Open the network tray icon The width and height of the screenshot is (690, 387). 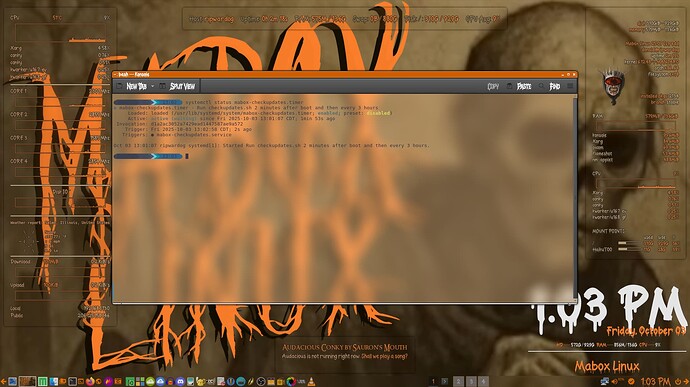coord(604,381)
